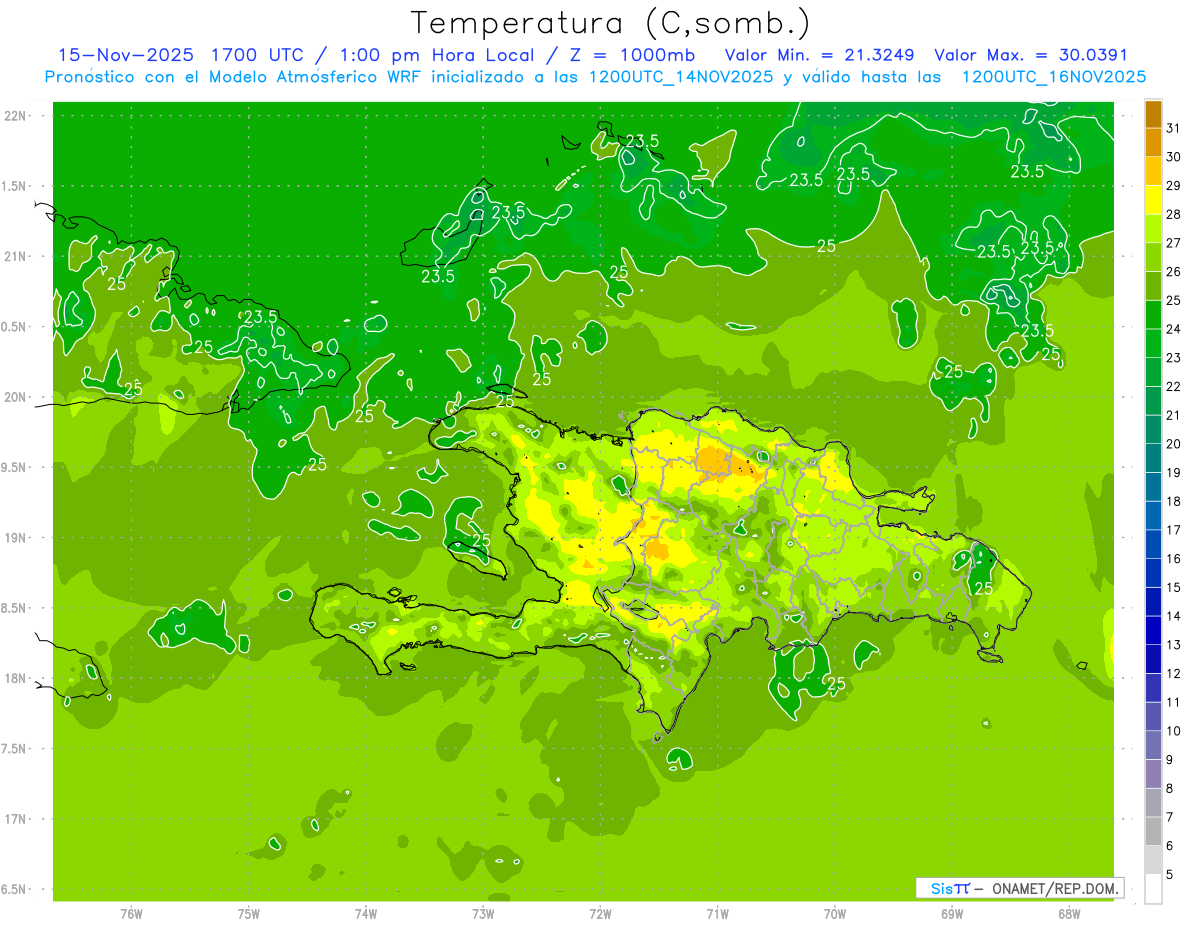Pick the dark blue swatch between 12 and 13
The width and height of the screenshot is (1200, 927).
[x=1153, y=659]
